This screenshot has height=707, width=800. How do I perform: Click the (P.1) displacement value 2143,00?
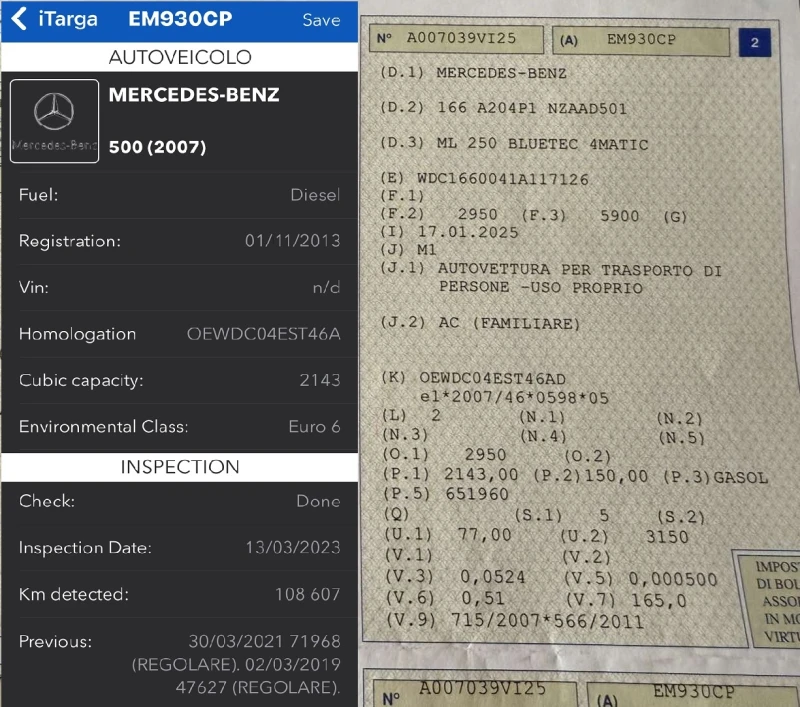pos(481,474)
